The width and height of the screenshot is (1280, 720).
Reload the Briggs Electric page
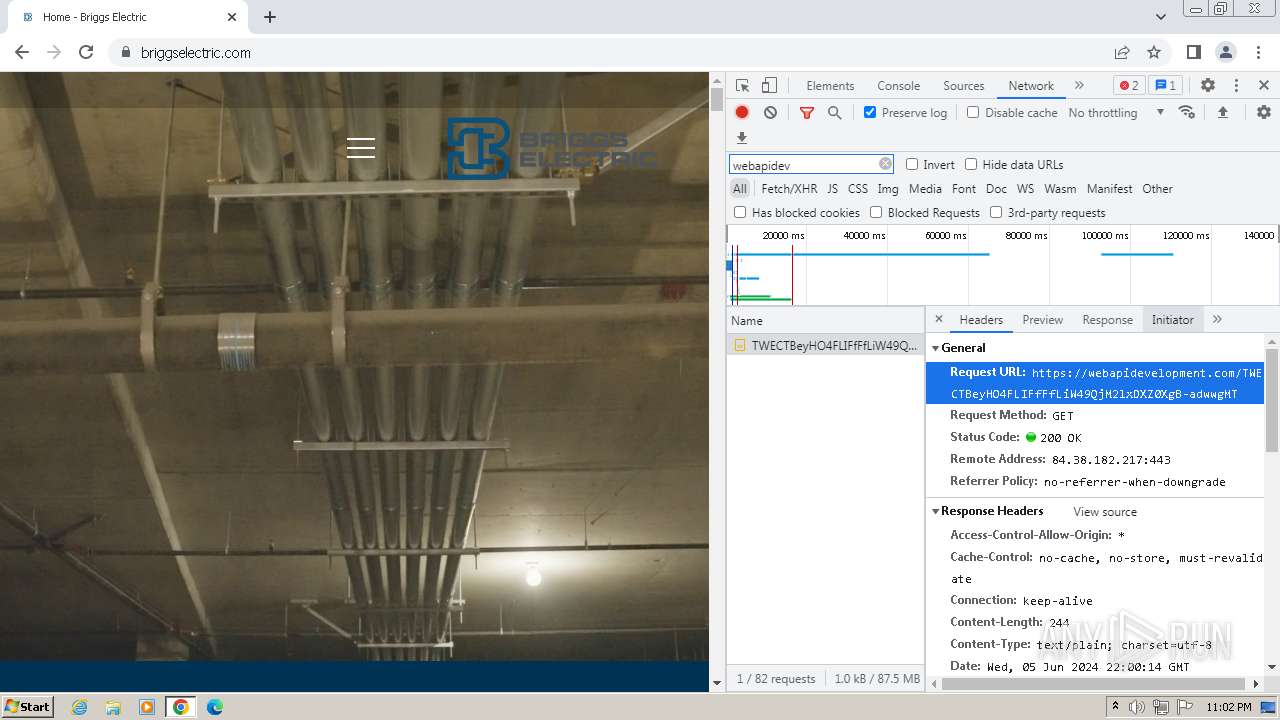(86, 52)
